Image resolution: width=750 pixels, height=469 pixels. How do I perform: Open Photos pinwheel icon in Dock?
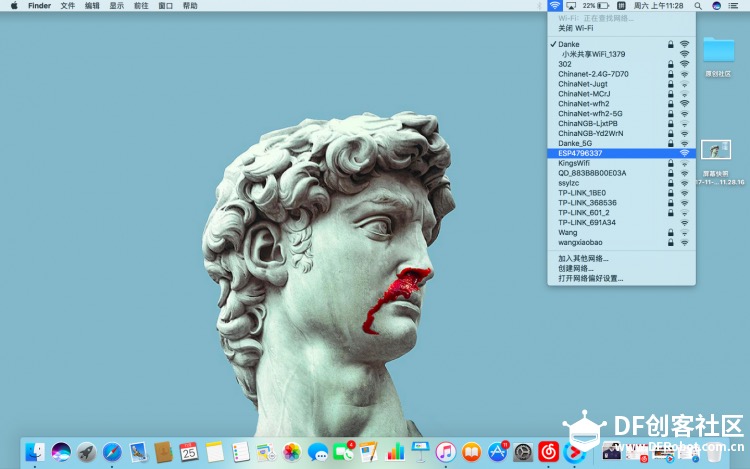(292, 452)
